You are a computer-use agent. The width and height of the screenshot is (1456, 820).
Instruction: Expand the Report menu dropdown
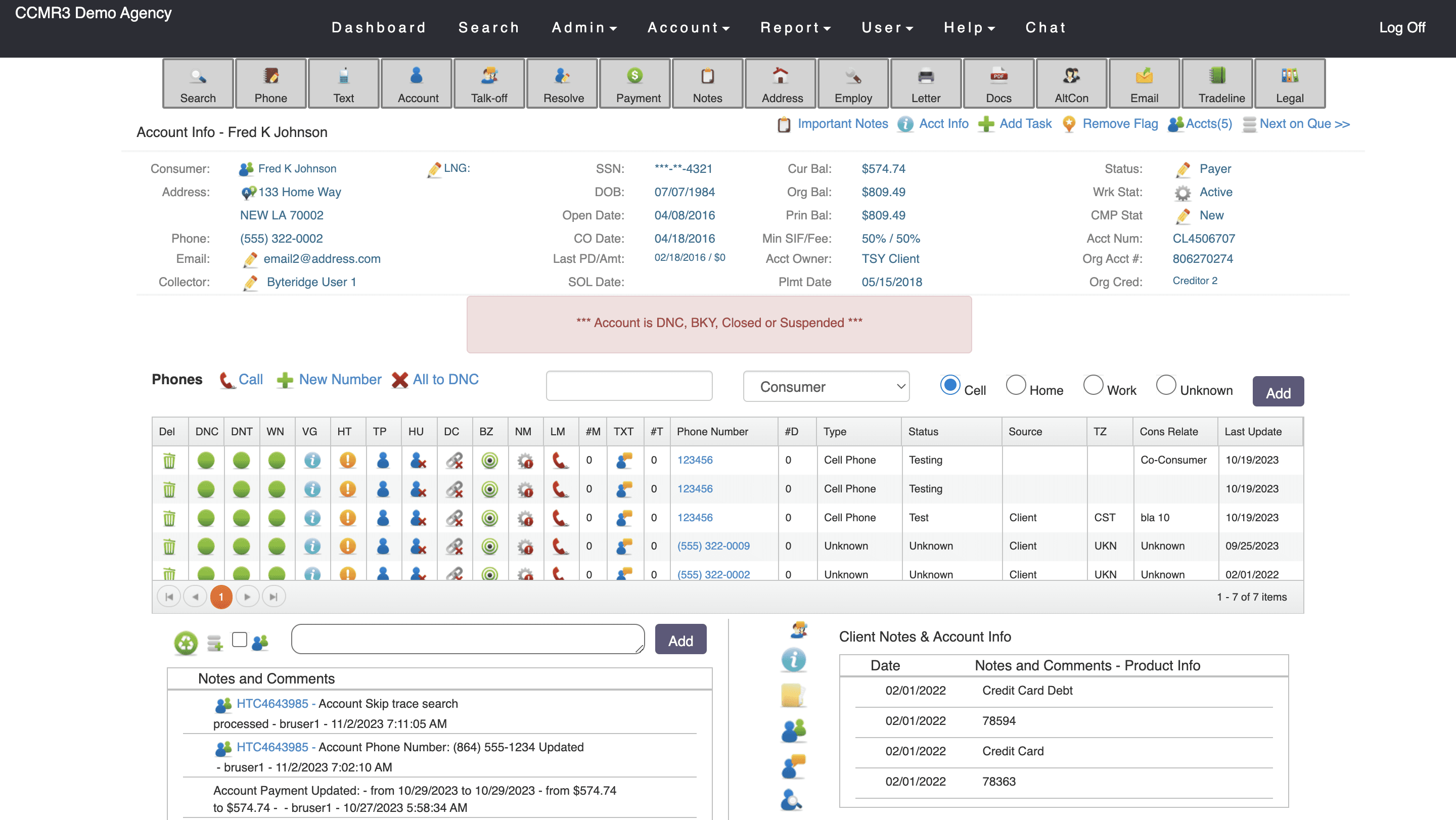tap(795, 27)
